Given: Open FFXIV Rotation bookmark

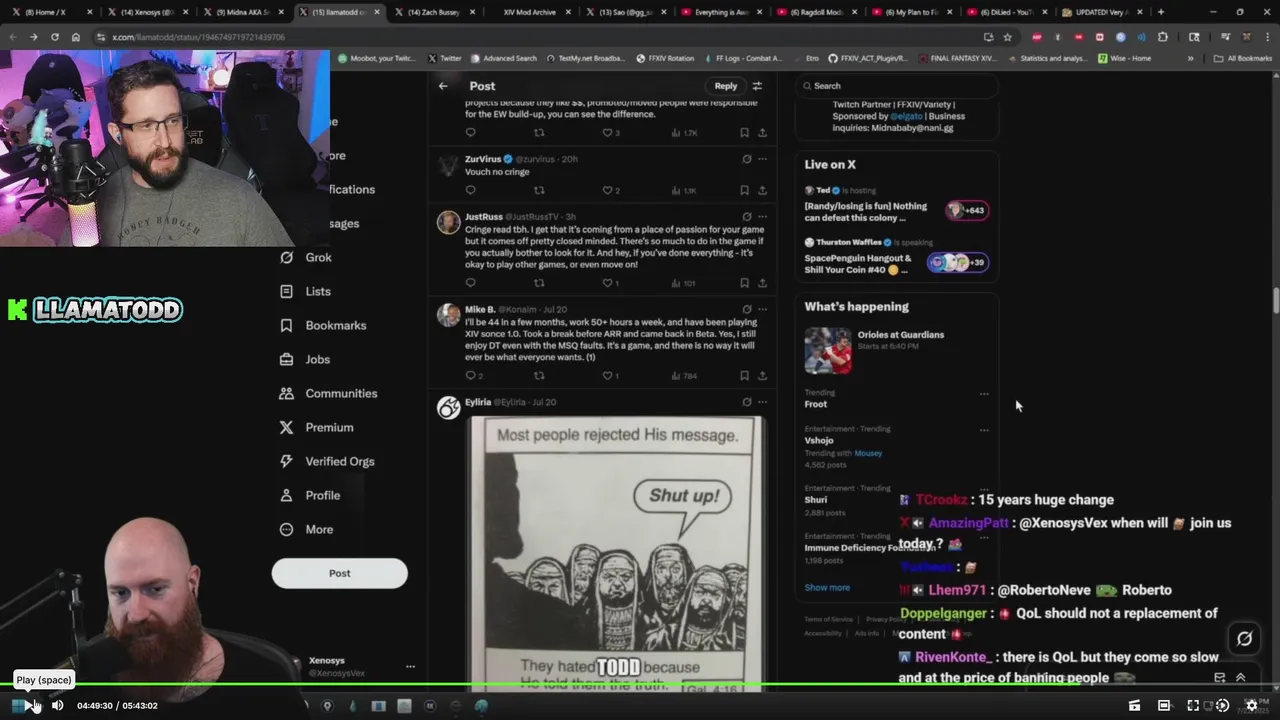Looking at the screenshot, I should click(x=664, y=58).
